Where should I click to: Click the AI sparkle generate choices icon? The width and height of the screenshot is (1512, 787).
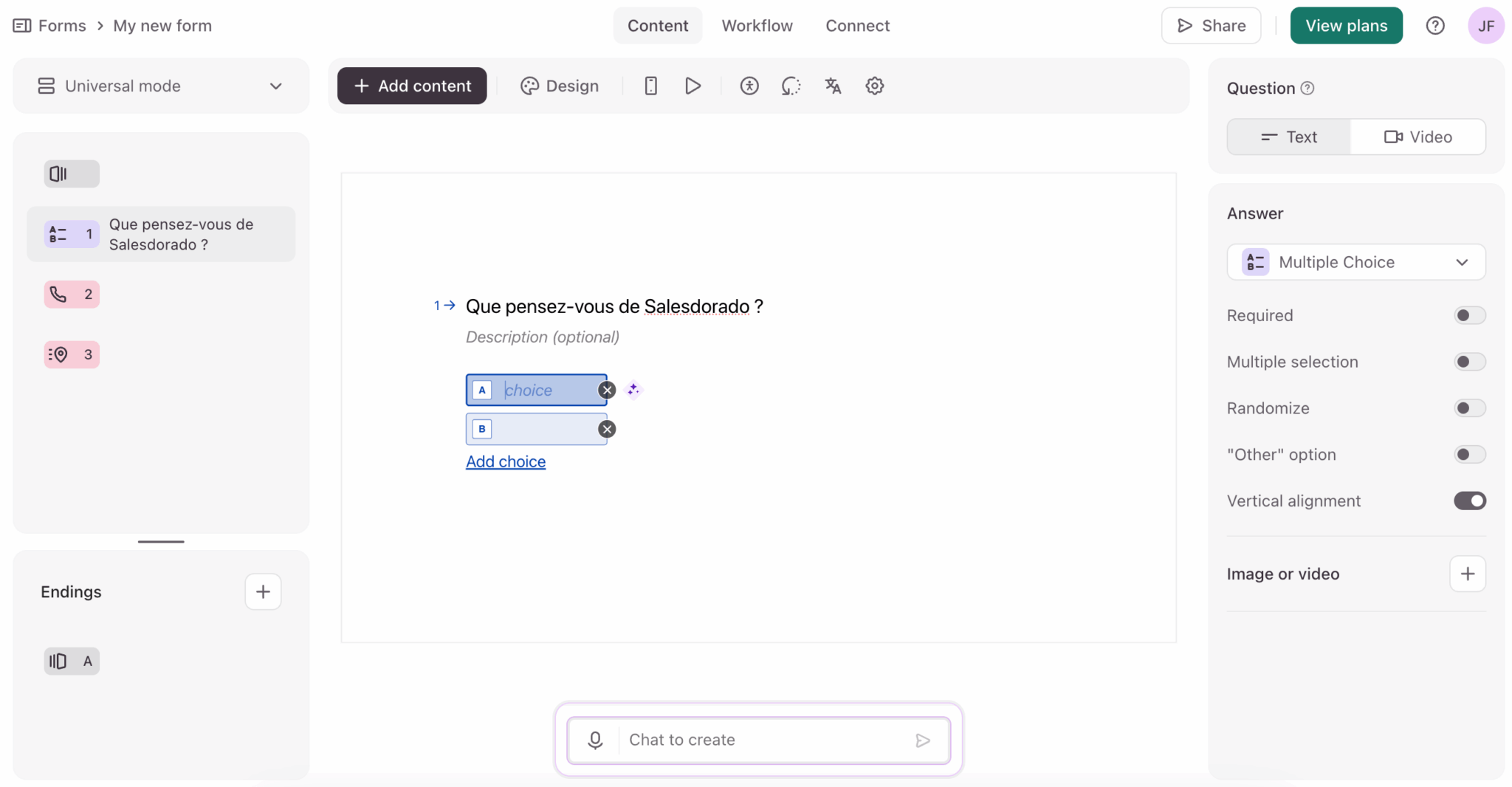click(633, 390)
